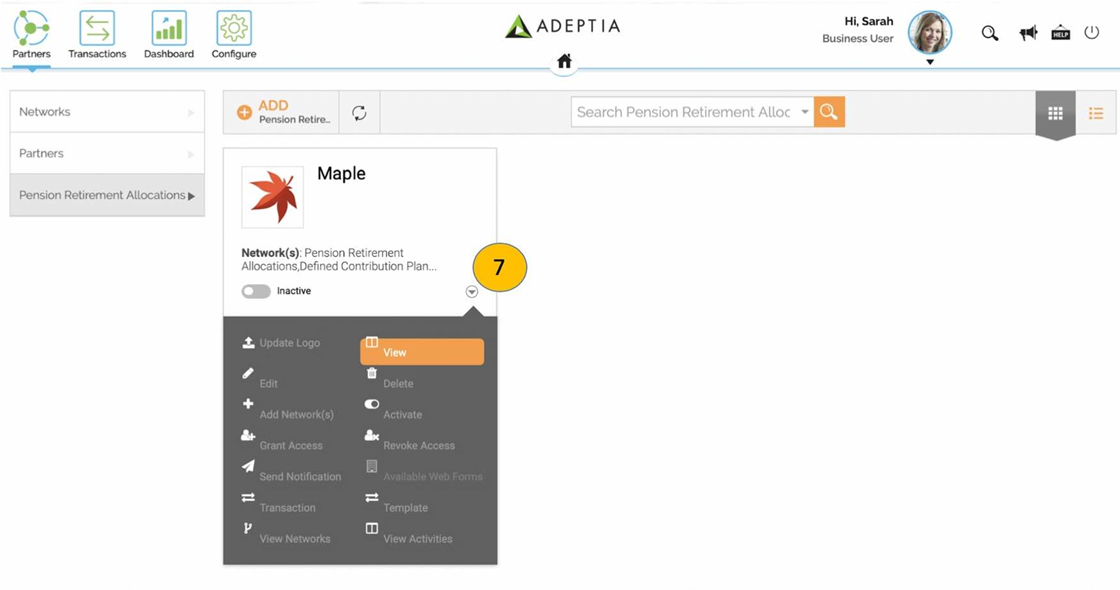
Task: Click the Search Pension Retirement input field
Action: click(684, 112)
